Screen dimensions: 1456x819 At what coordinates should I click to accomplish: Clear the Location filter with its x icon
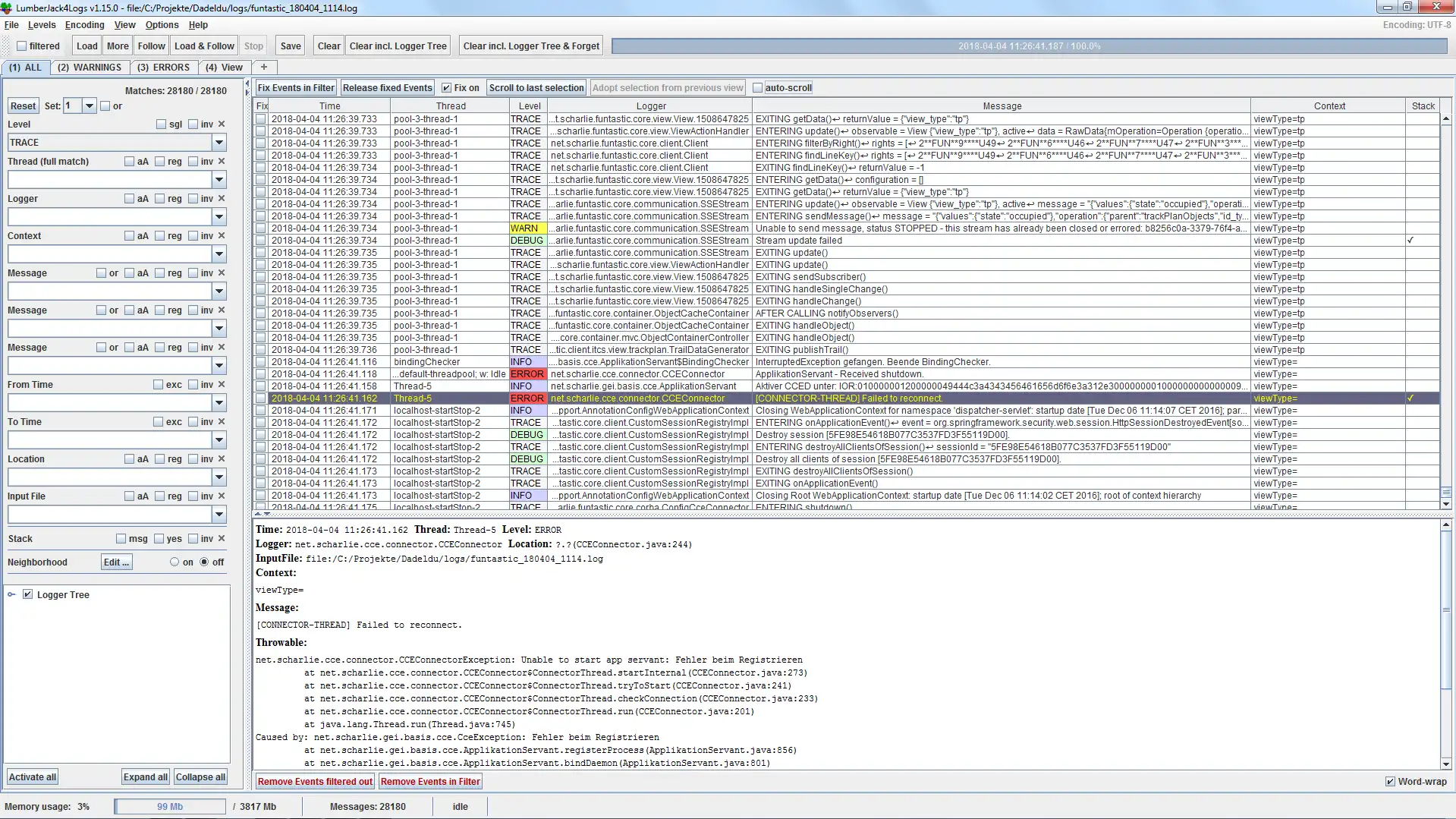click(222, 458)
